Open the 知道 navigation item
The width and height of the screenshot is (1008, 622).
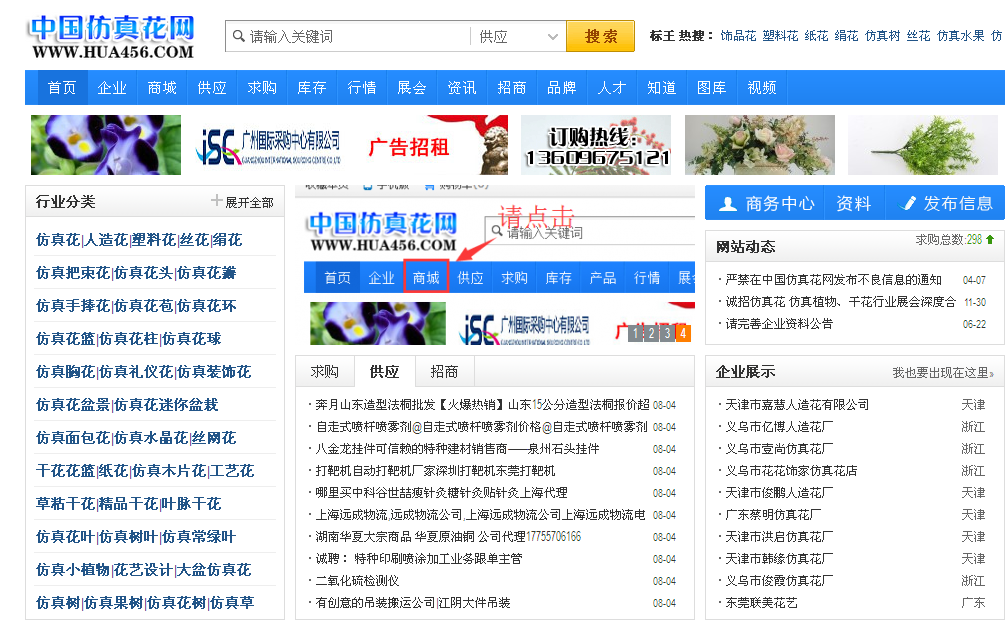(662, 87)
